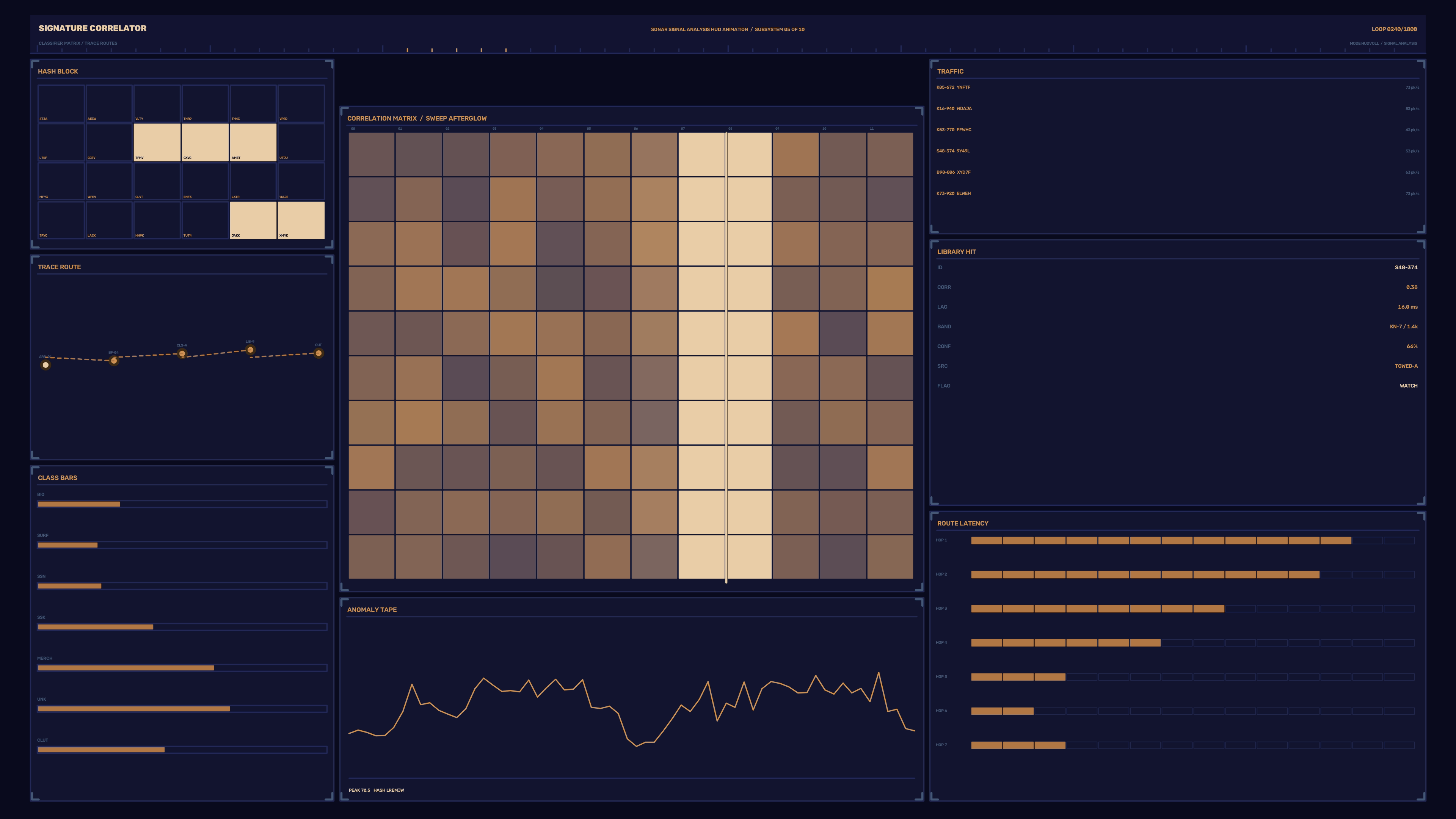Click the WPEV hash cell
Screen dimensions: 1456x819
[x=109, y=182]
